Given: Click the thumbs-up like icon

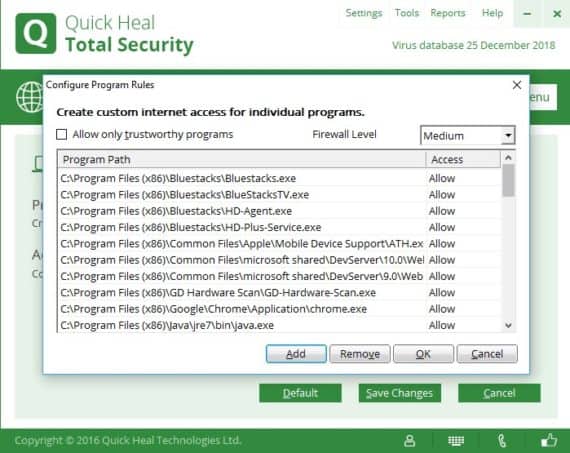Looking at the screenshot, I should coord(549,440).
